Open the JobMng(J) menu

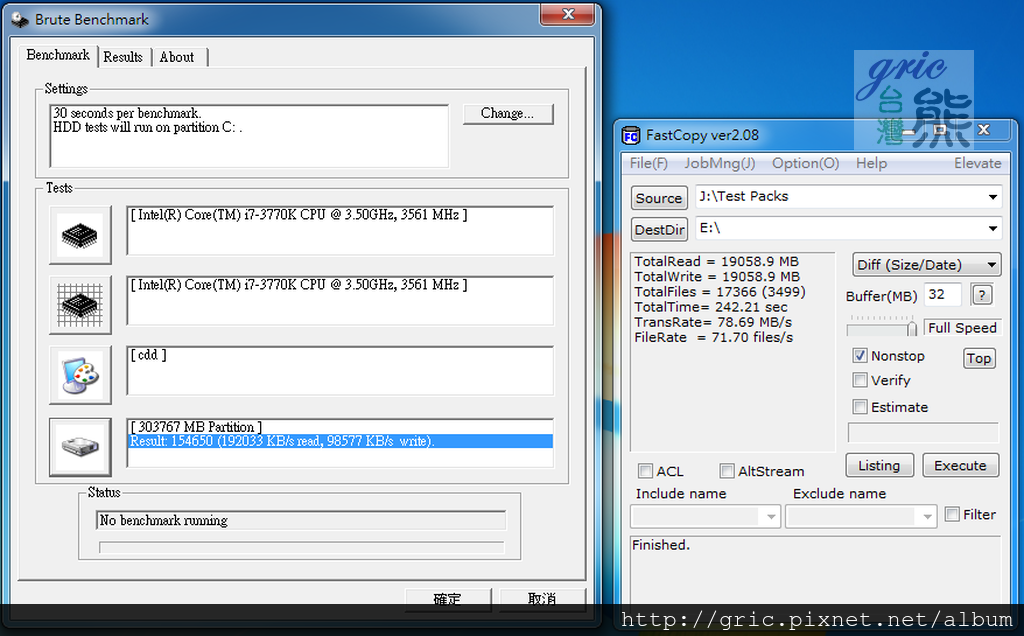pos(720,163)
